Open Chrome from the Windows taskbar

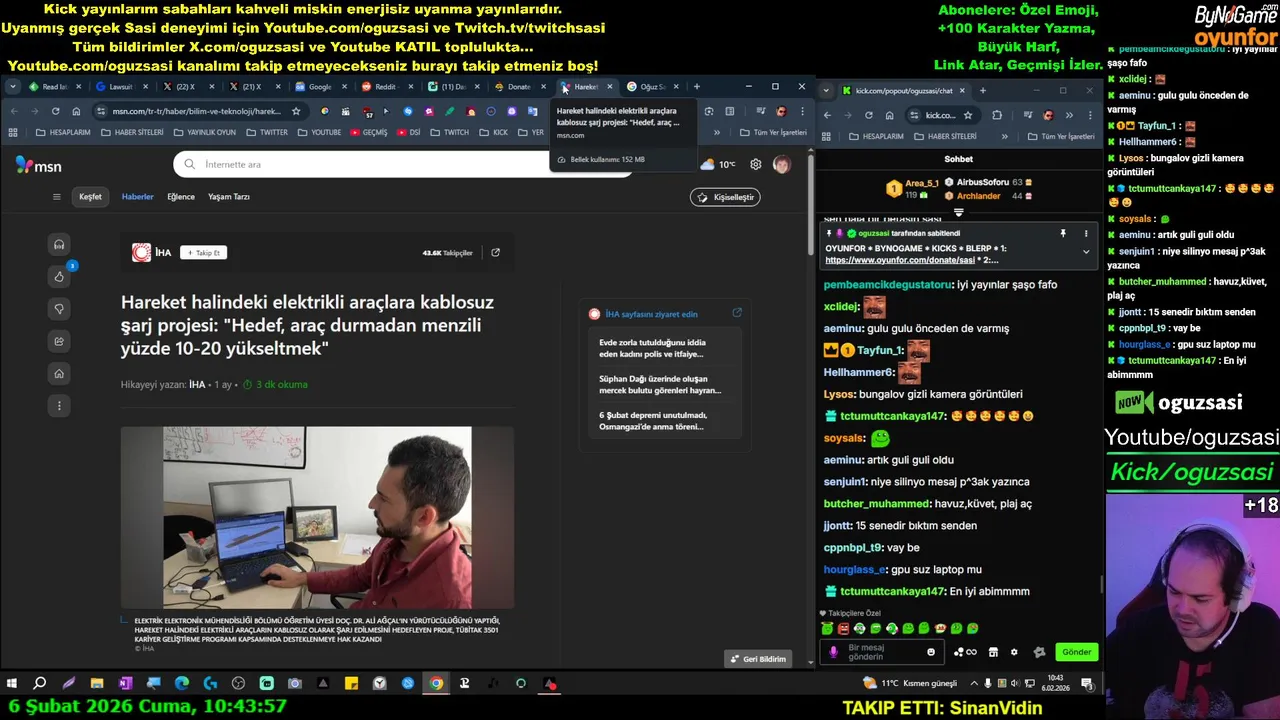436,684
